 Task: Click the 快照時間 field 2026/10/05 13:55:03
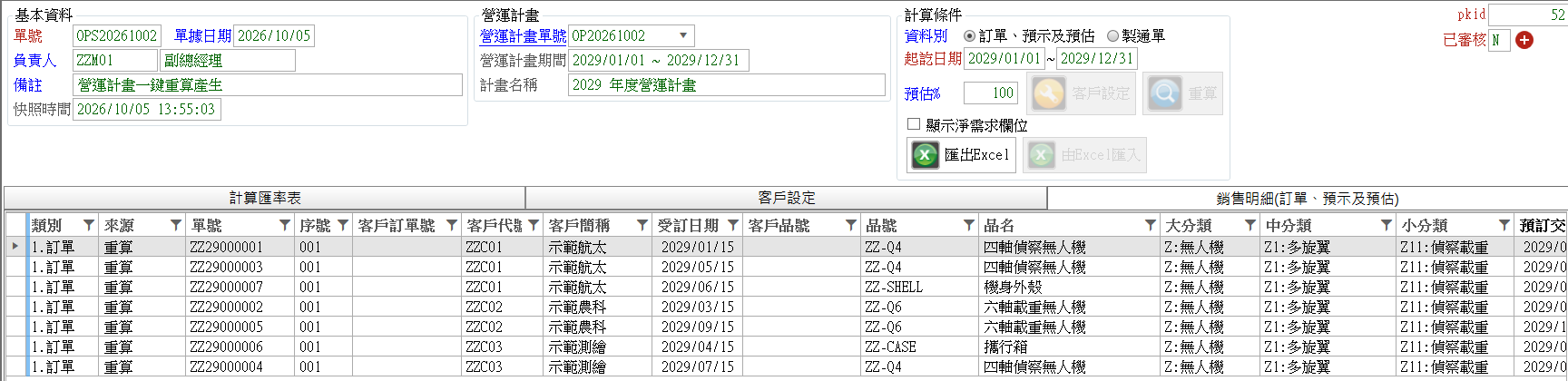click(146, 110)
